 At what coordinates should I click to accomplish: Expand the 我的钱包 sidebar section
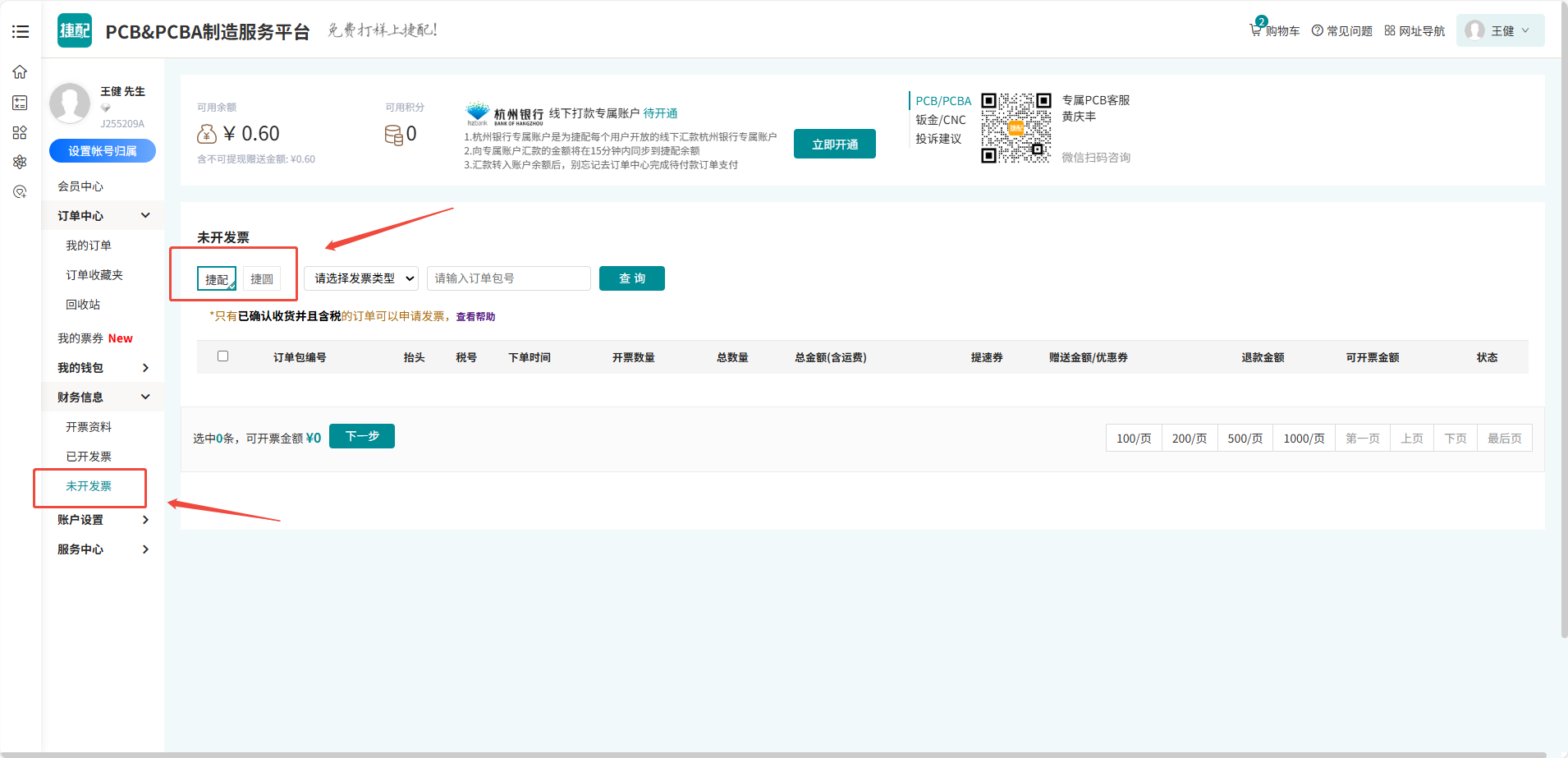[103, 368]
